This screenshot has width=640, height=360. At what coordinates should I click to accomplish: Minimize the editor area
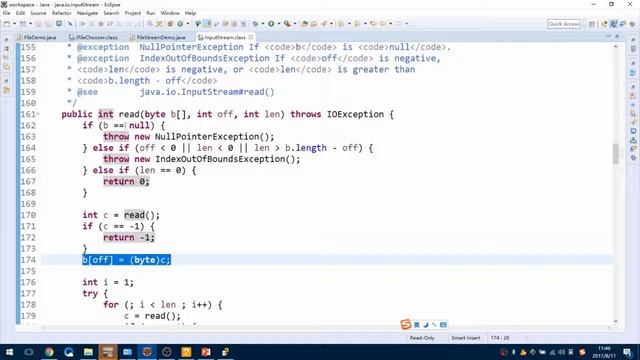point(609,37)
